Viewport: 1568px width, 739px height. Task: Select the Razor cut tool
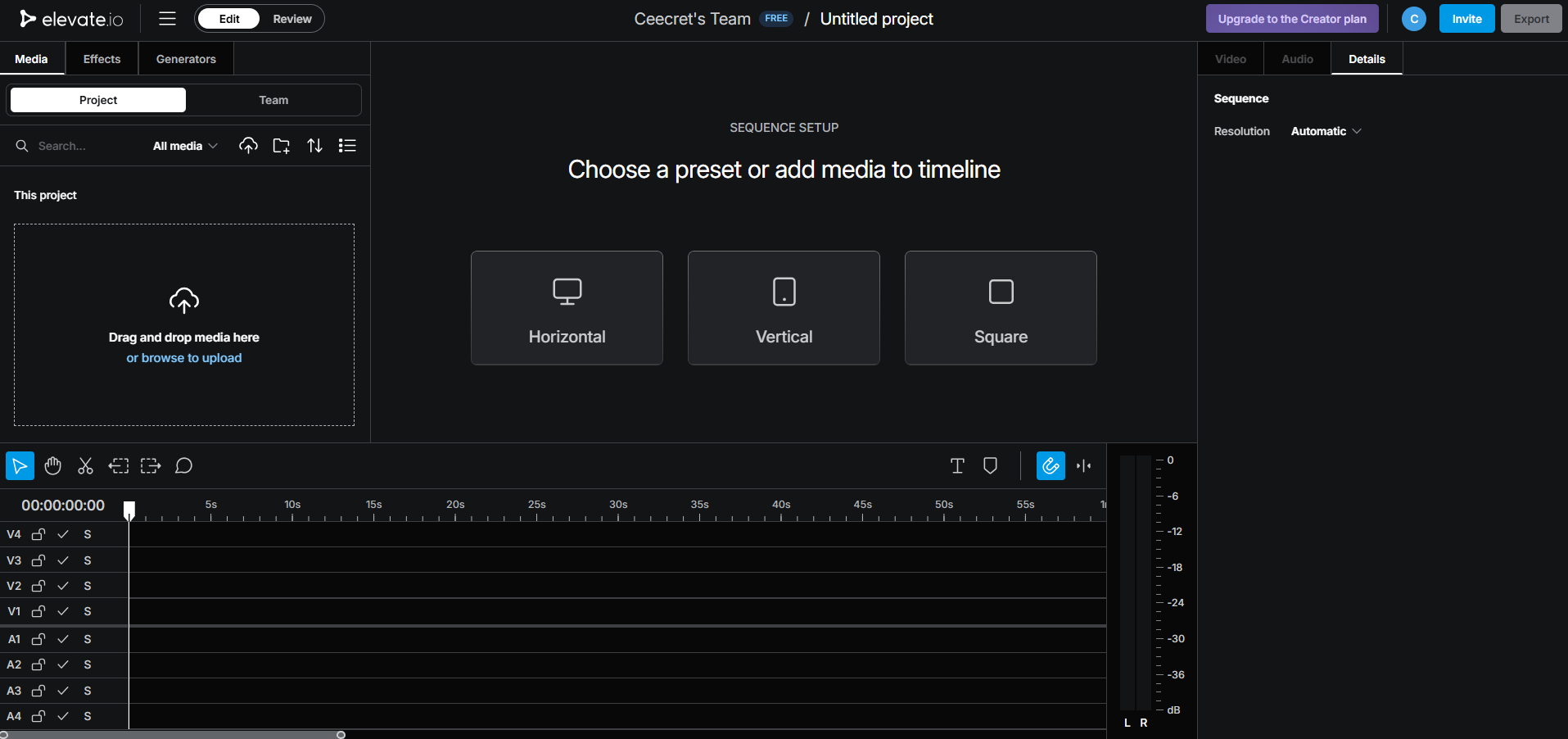[x=85, y=465]
